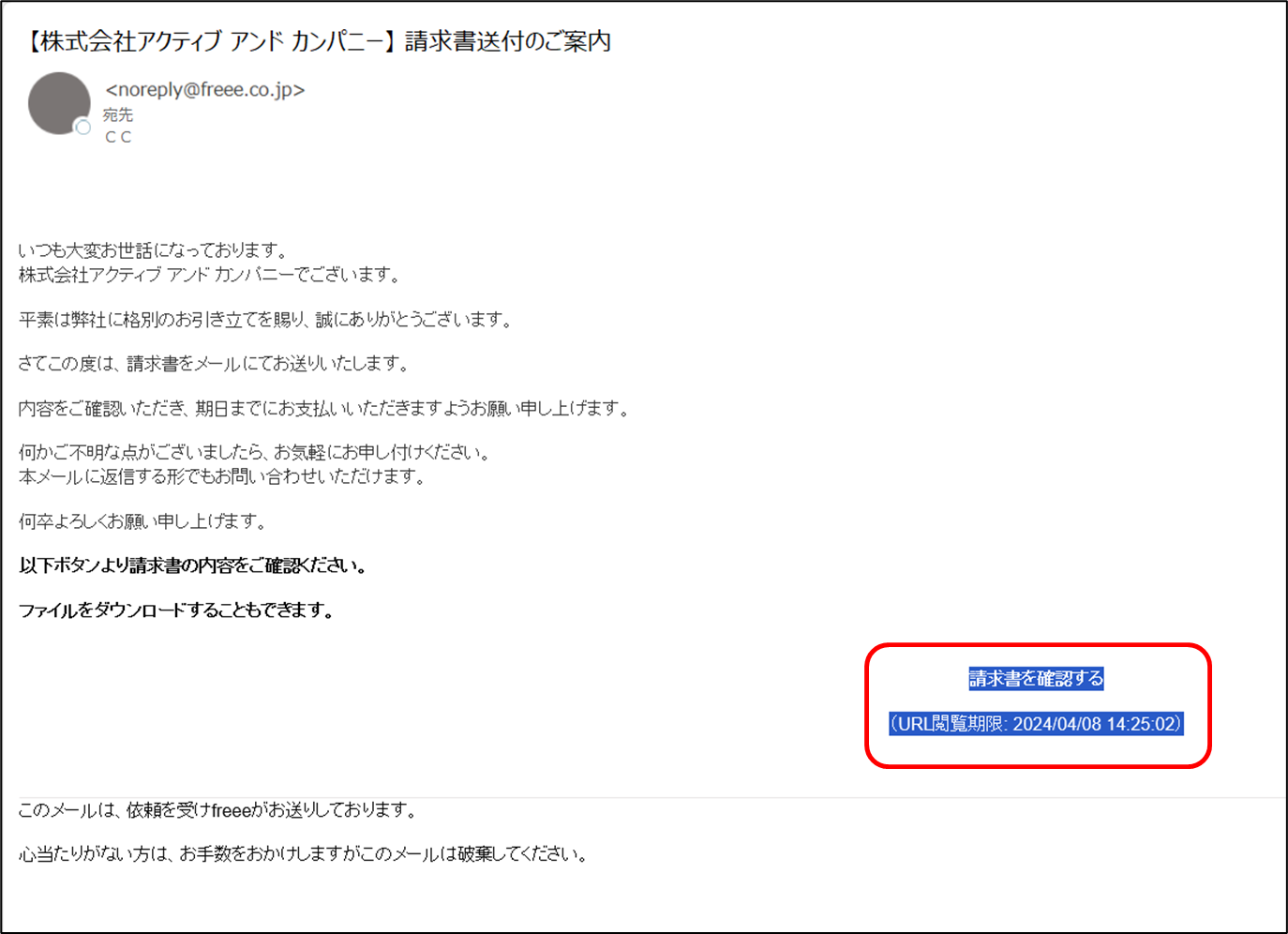Screen dimensions: 1288x934
Task: Click the line starting 何かご不明な点が
Action: pyautogui.click(x=256, y=453)
